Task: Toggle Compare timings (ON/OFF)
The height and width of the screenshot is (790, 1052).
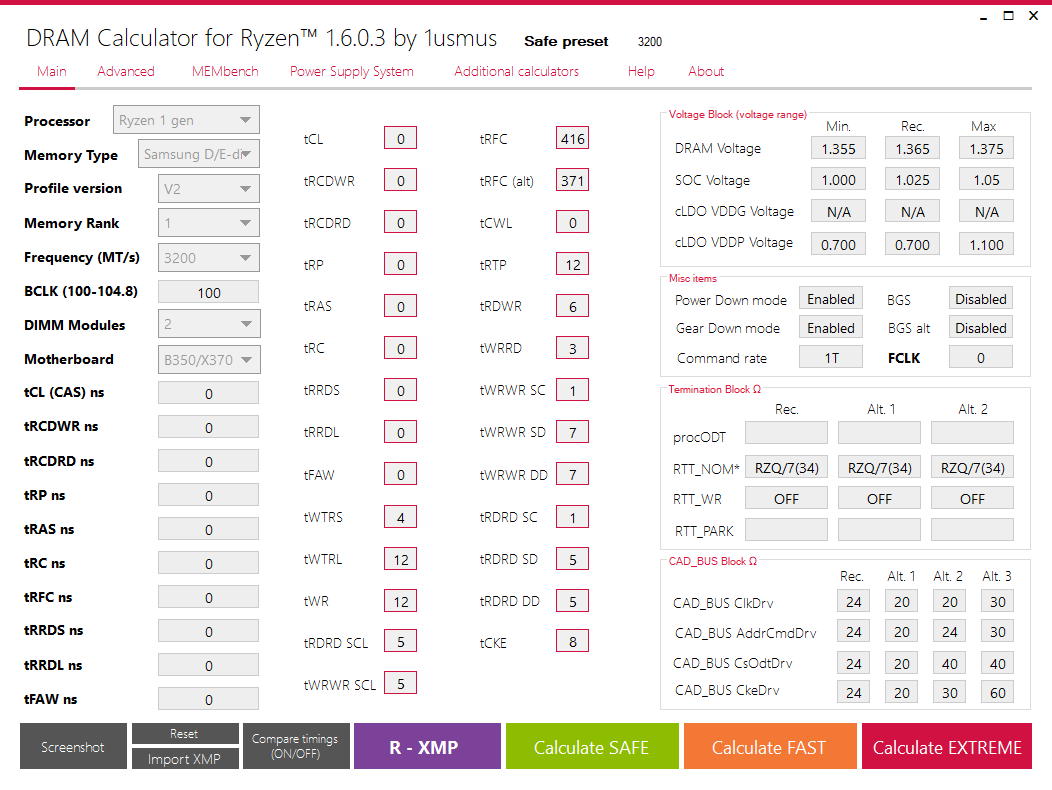Action: [296, 746]
